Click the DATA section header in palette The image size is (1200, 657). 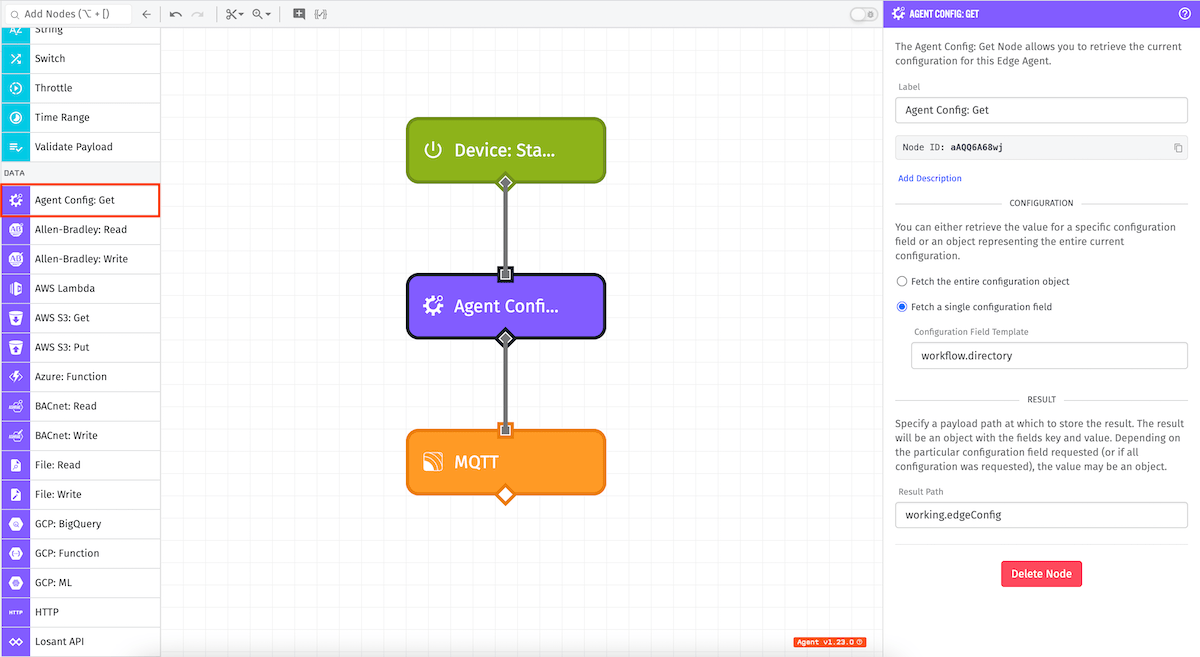80,173
